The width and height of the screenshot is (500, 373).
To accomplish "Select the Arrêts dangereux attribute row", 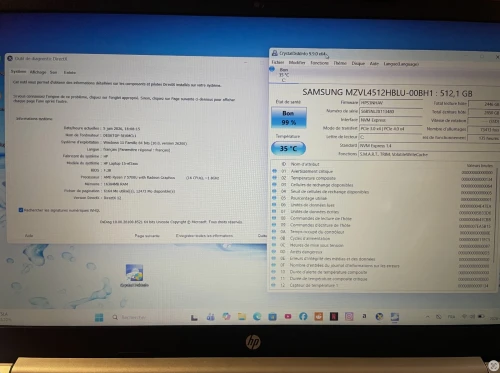I will (382, 252).
